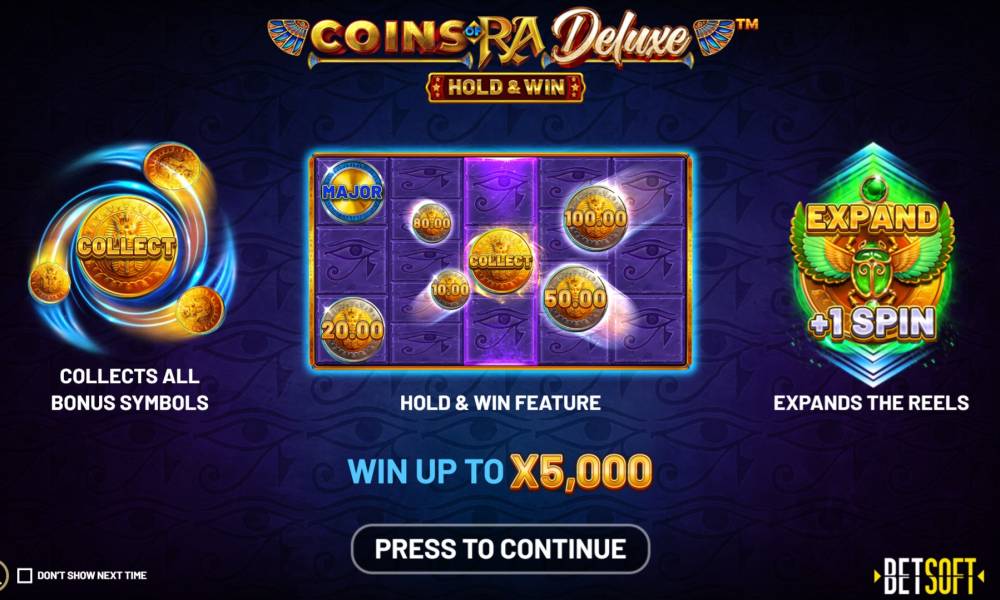Click the center COLLECT coin on reels
Image resolution: width=1000 pixels, height=600 pixels.
tap(501, 261)
